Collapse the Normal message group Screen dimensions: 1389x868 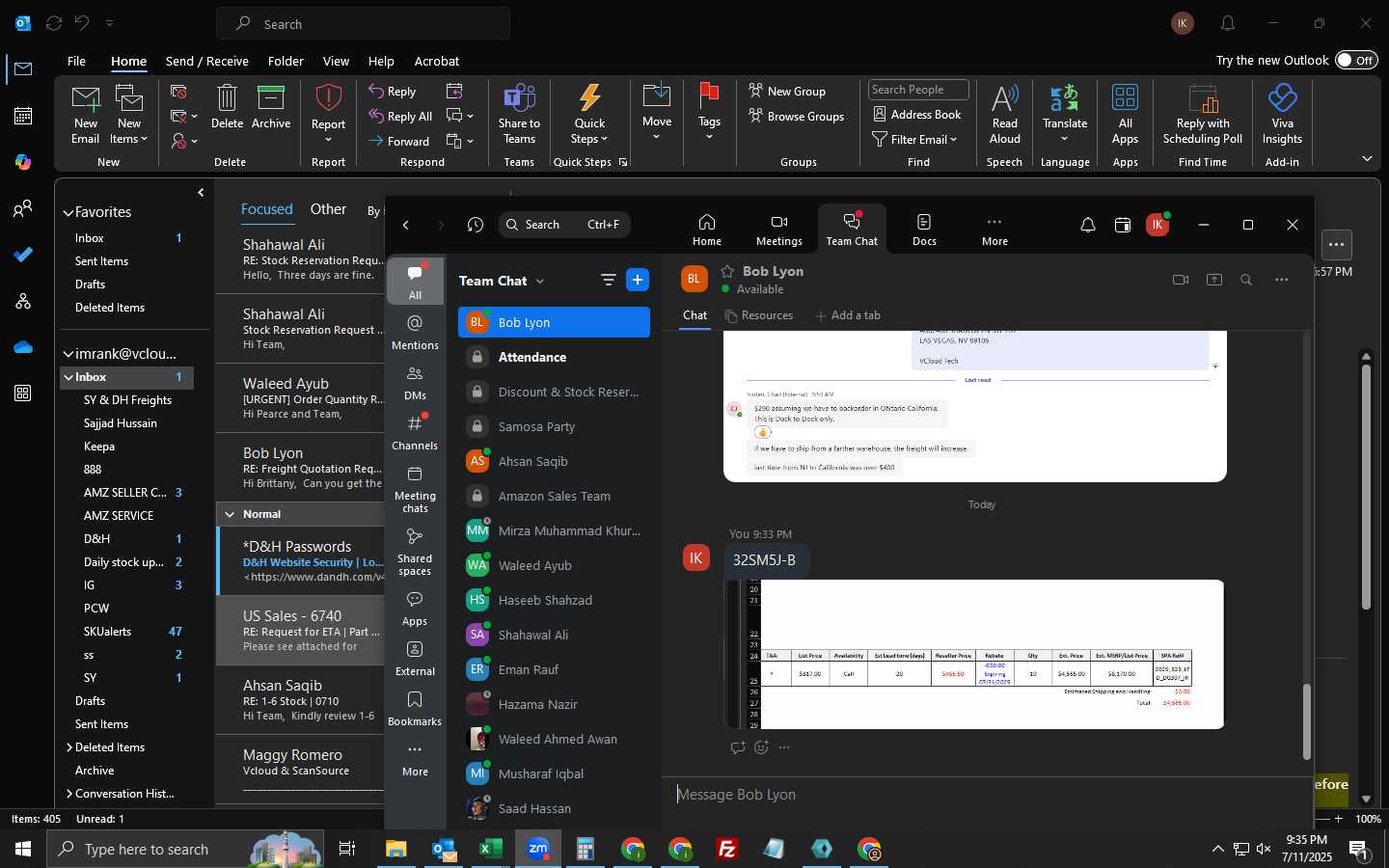[x=230, y=514]
